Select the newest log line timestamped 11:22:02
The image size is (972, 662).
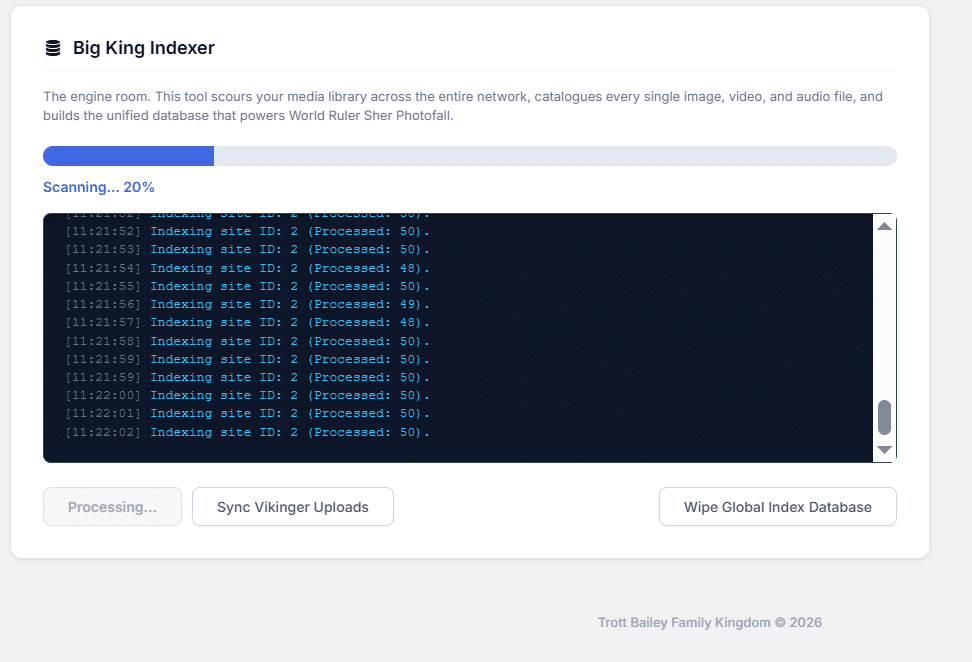click(247, 431)
